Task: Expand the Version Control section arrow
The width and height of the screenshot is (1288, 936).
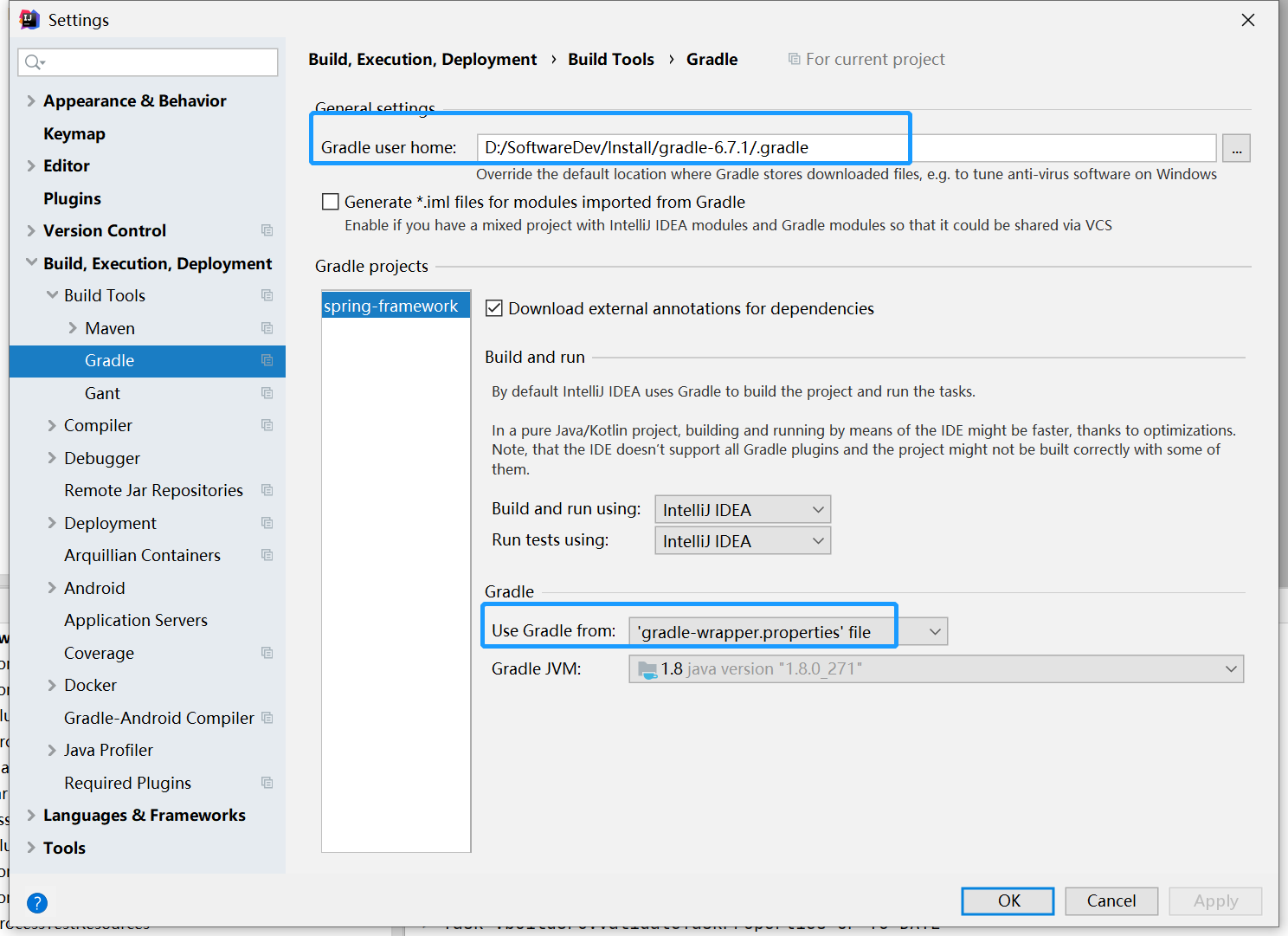Action: click(31, 230)
